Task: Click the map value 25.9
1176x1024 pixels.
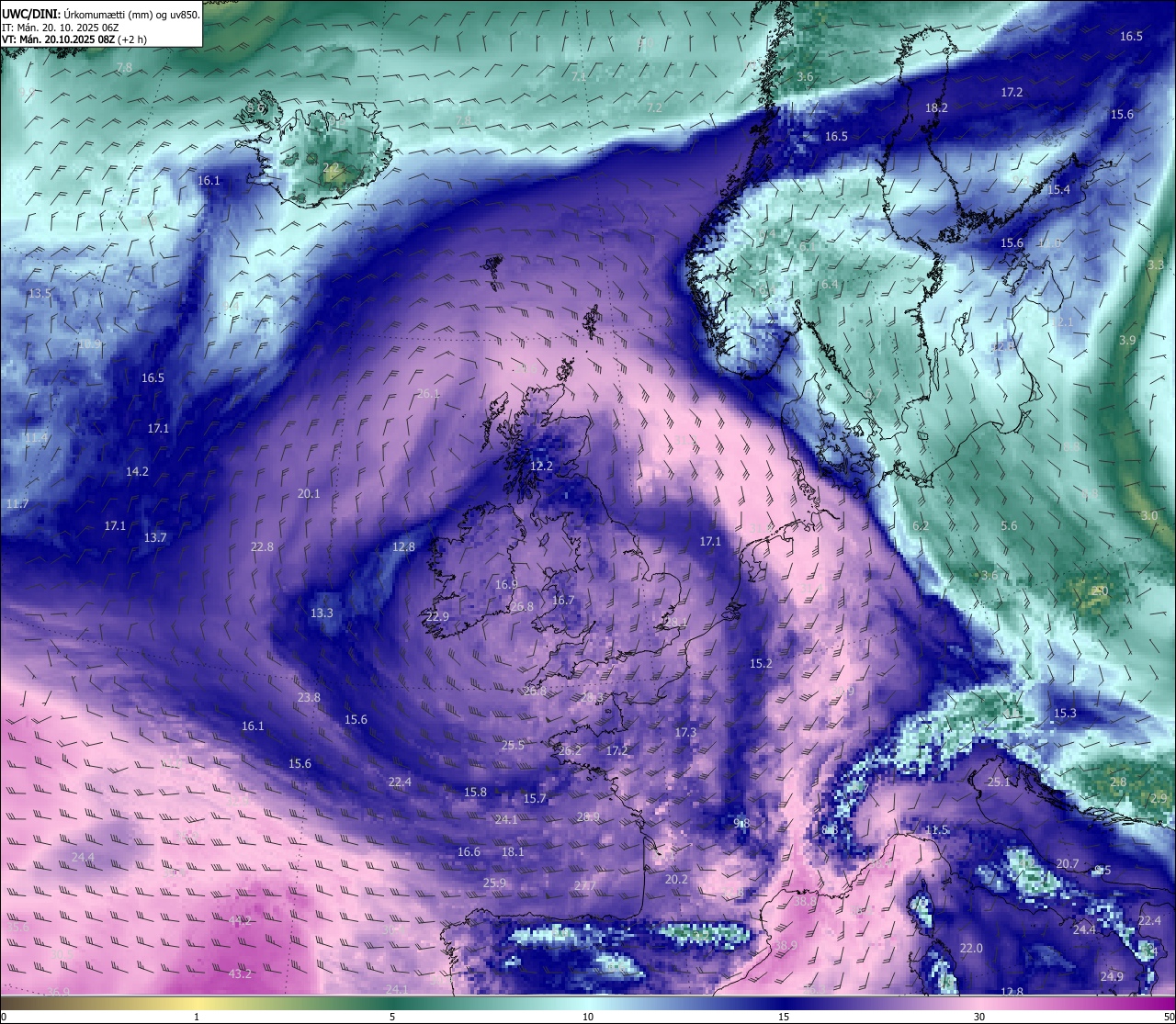Action: (x=494, y=883)
